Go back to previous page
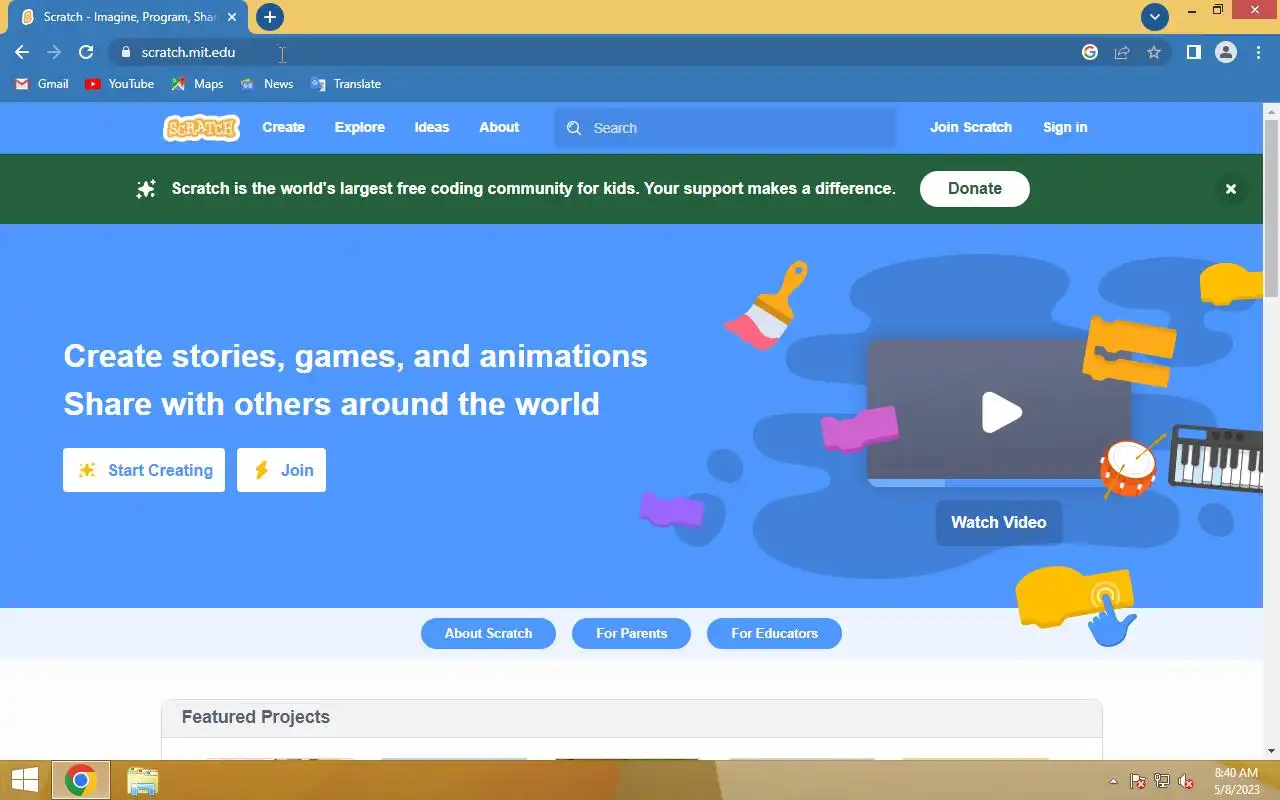This screenshot has width=1280, height=800. click(22, 52)
